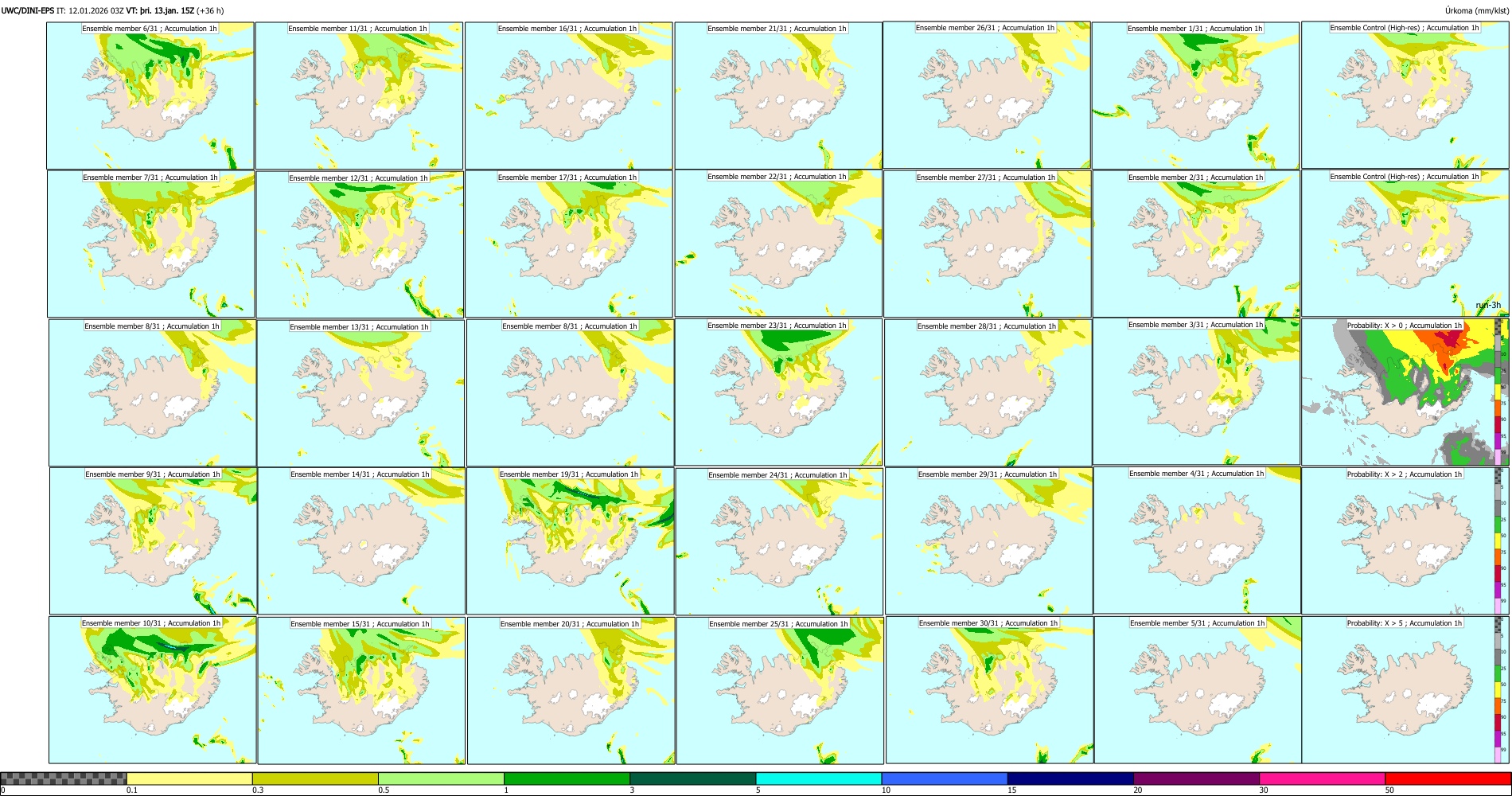Click the '30' tick label on the legend bar

(1264, 790)
